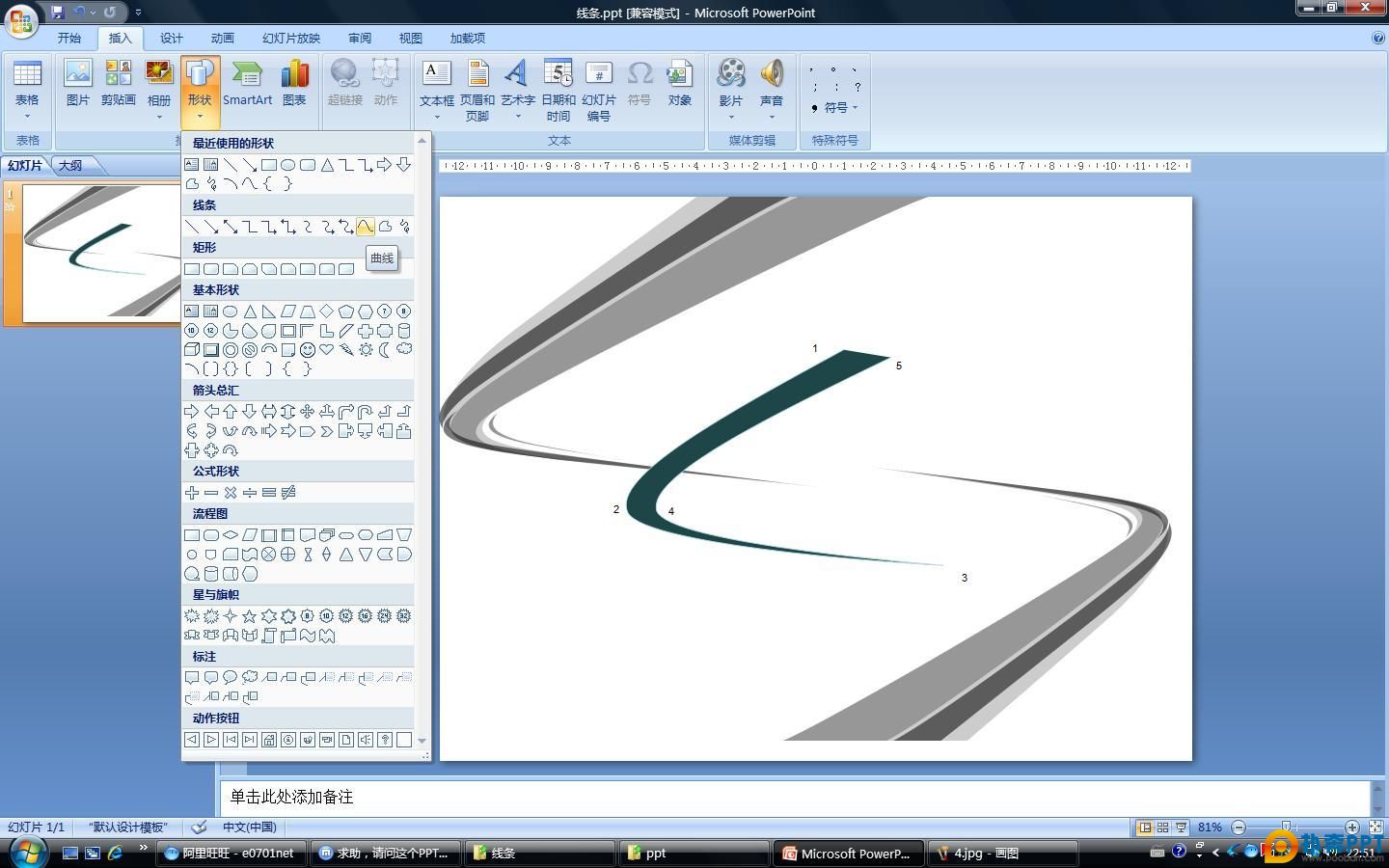Undo using Quick Access toolbar
The width and height of the screenshot is (1389, 868).
pyautogui.click(x=79, y=13)
